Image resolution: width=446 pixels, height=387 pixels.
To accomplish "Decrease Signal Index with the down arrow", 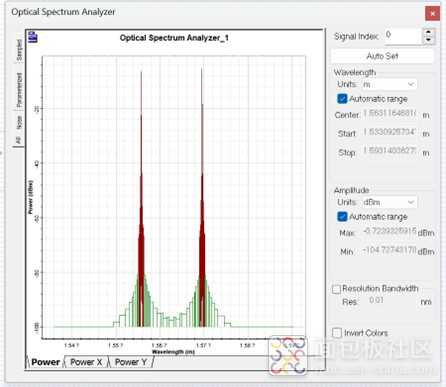I will coord(428,40).
